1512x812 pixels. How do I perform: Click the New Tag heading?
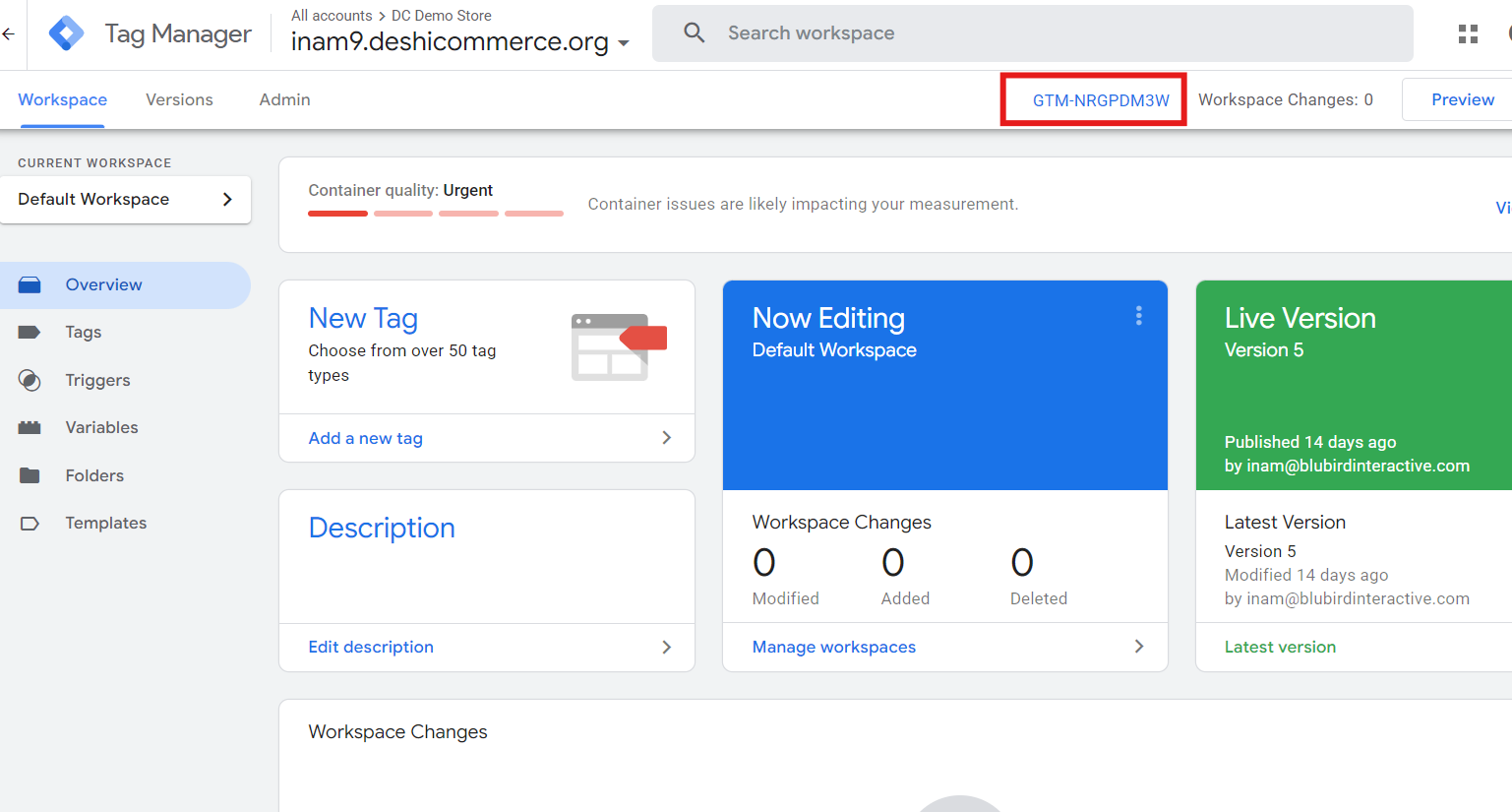point(363,318)
